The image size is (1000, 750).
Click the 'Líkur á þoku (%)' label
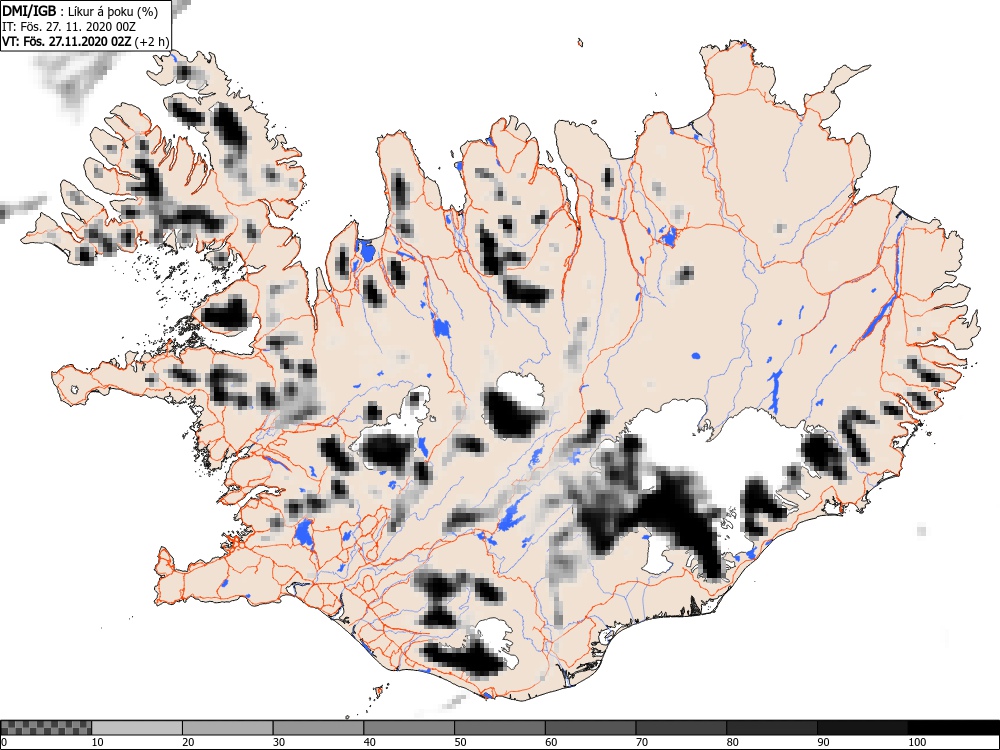pyautogui.click(x=113, y=12)
